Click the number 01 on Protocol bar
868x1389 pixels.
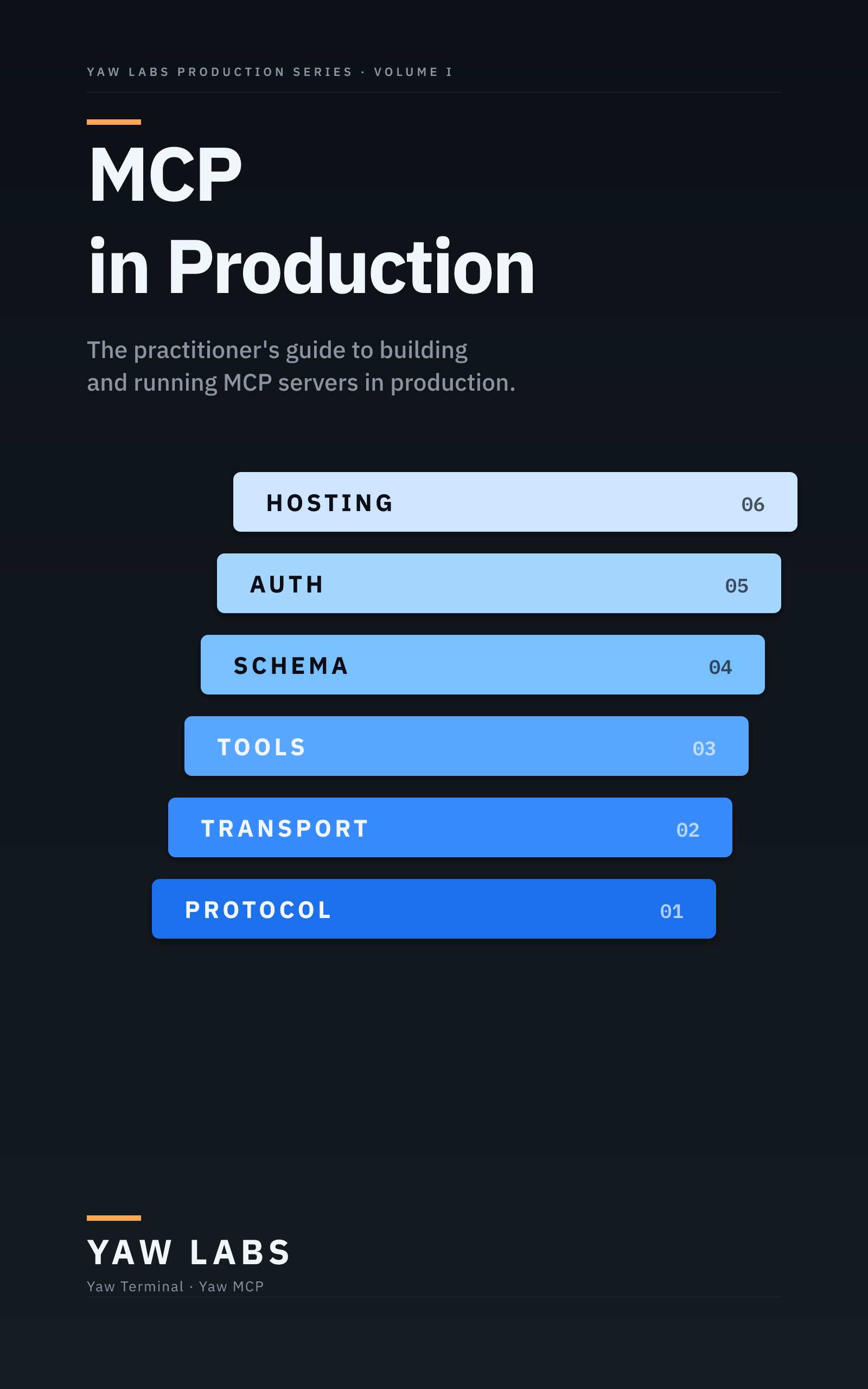point(672,912)
